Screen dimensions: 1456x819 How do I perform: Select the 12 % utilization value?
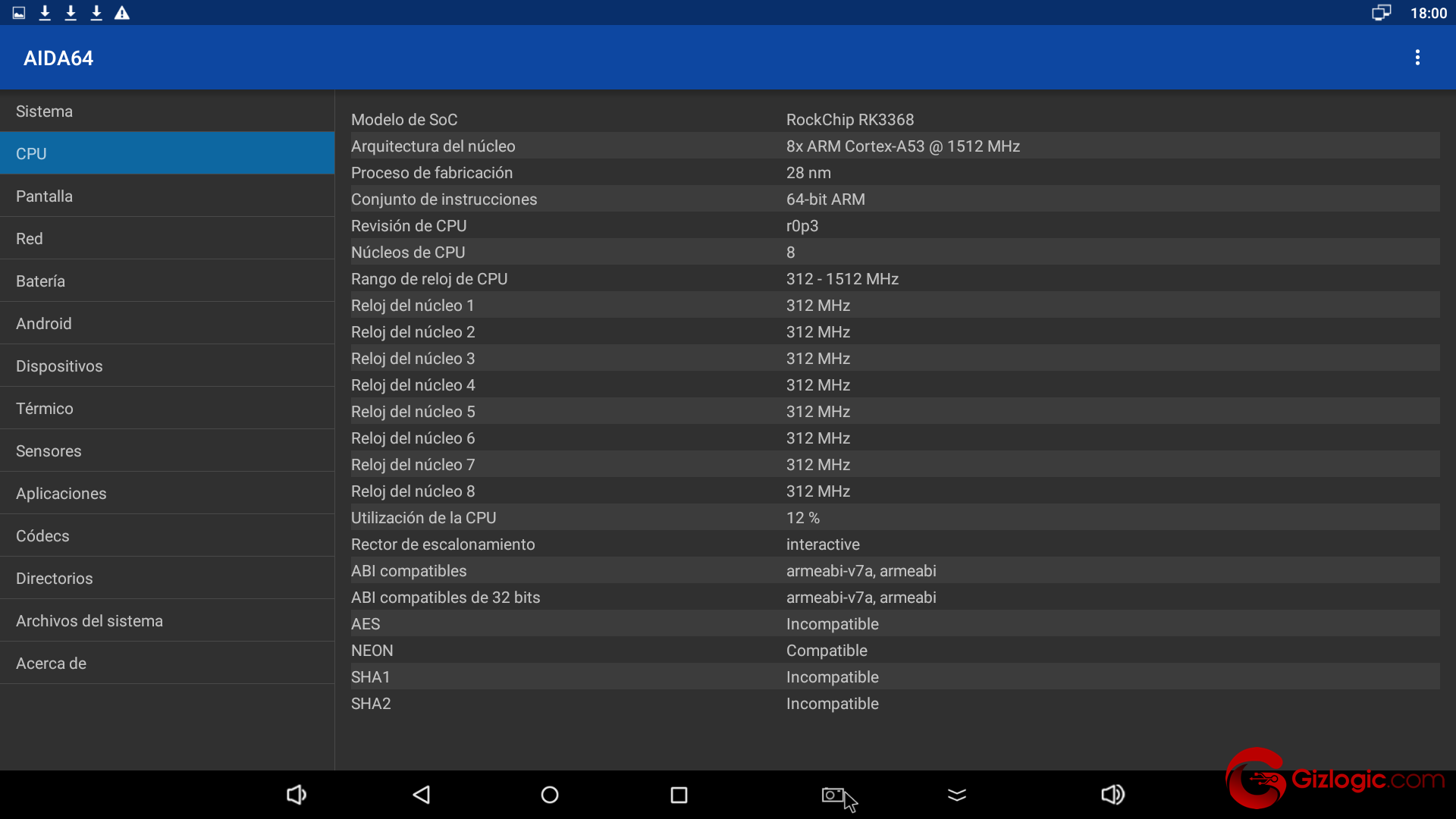coord(803,517)
